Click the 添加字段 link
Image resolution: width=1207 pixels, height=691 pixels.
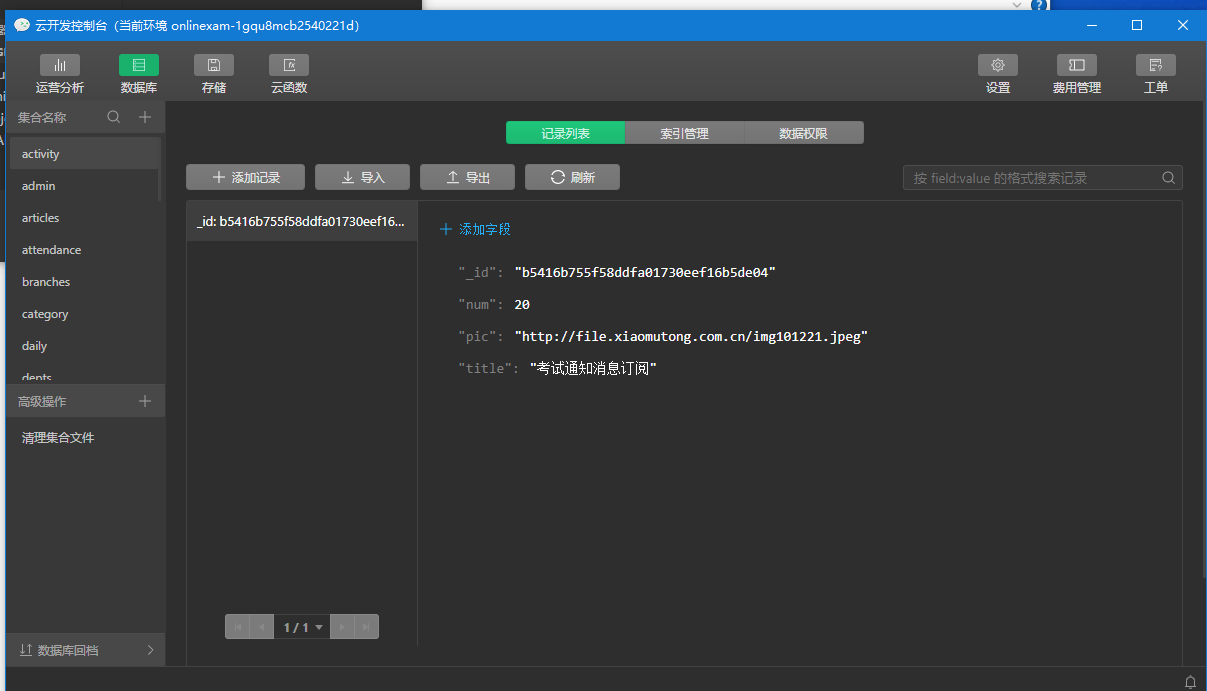coord(475,229)
